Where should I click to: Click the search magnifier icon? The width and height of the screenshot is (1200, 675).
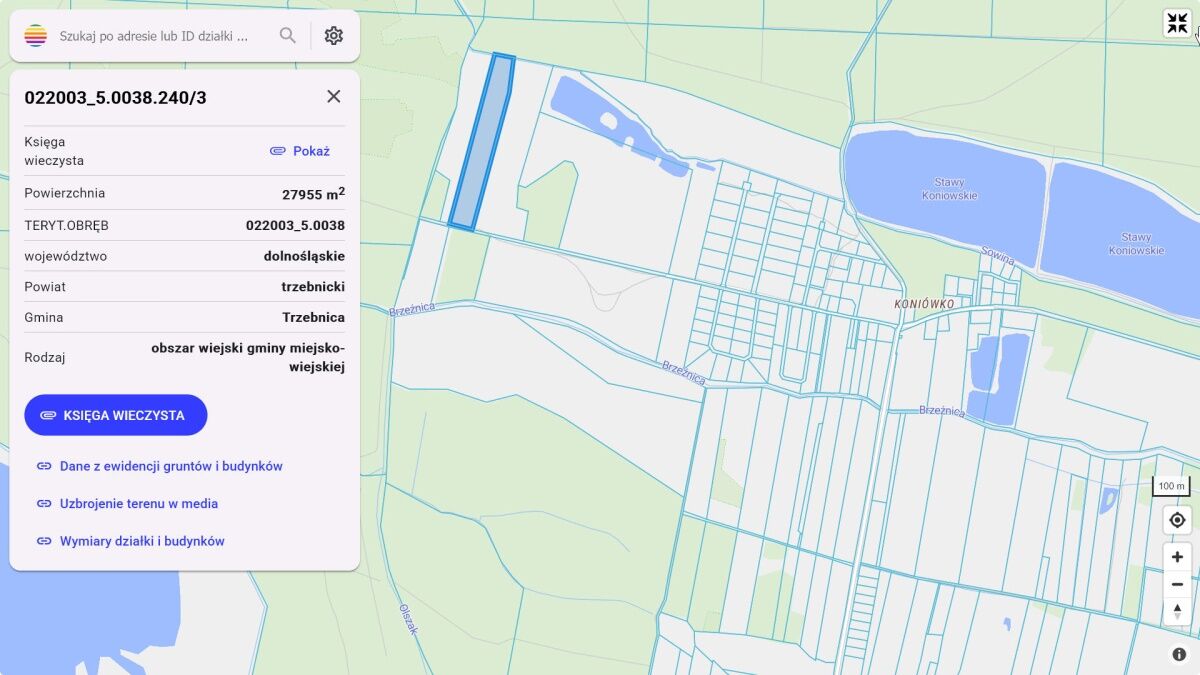288,36
